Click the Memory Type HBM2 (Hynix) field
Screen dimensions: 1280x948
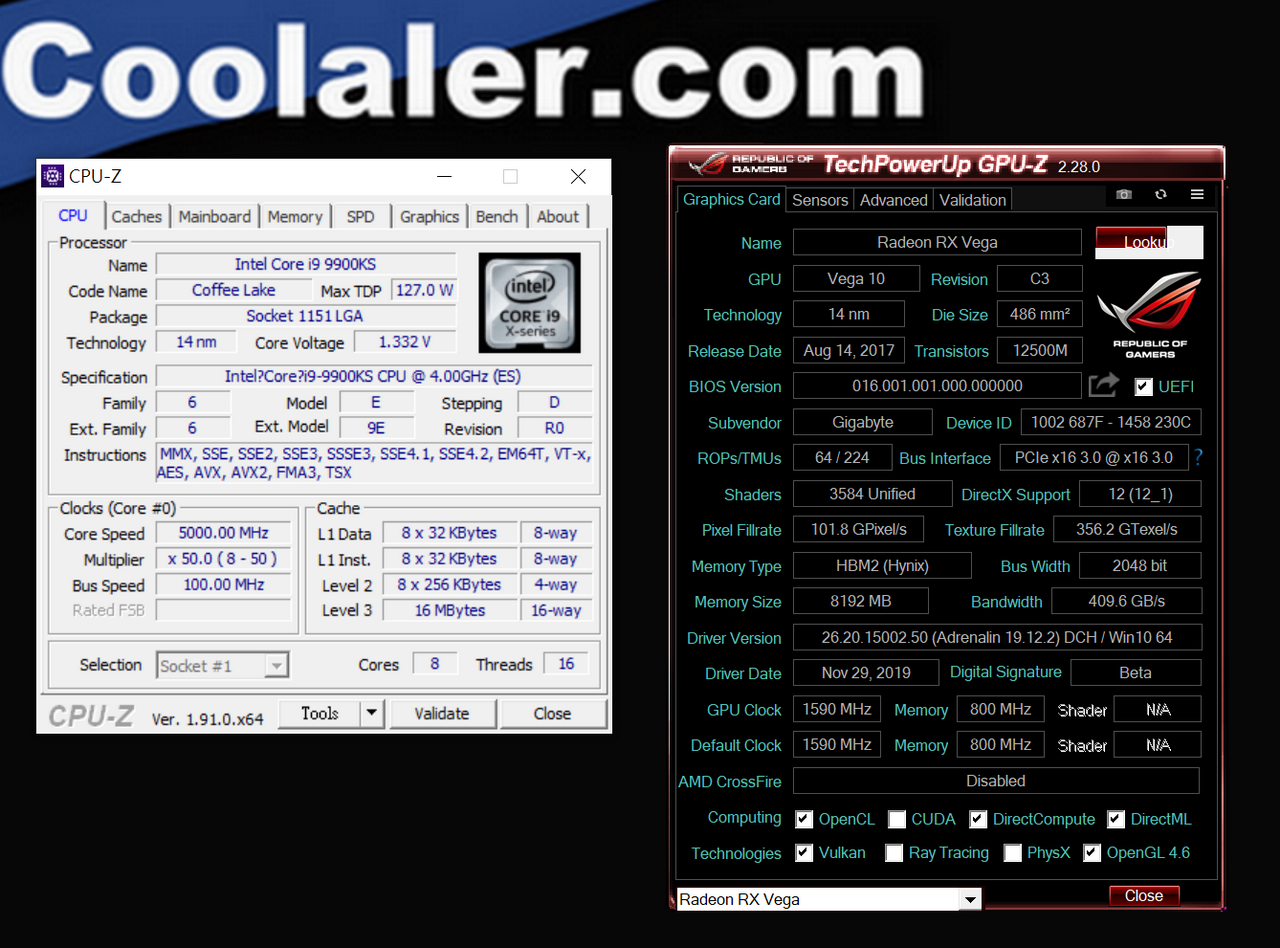pyautogui.click(x=882, y=565)
